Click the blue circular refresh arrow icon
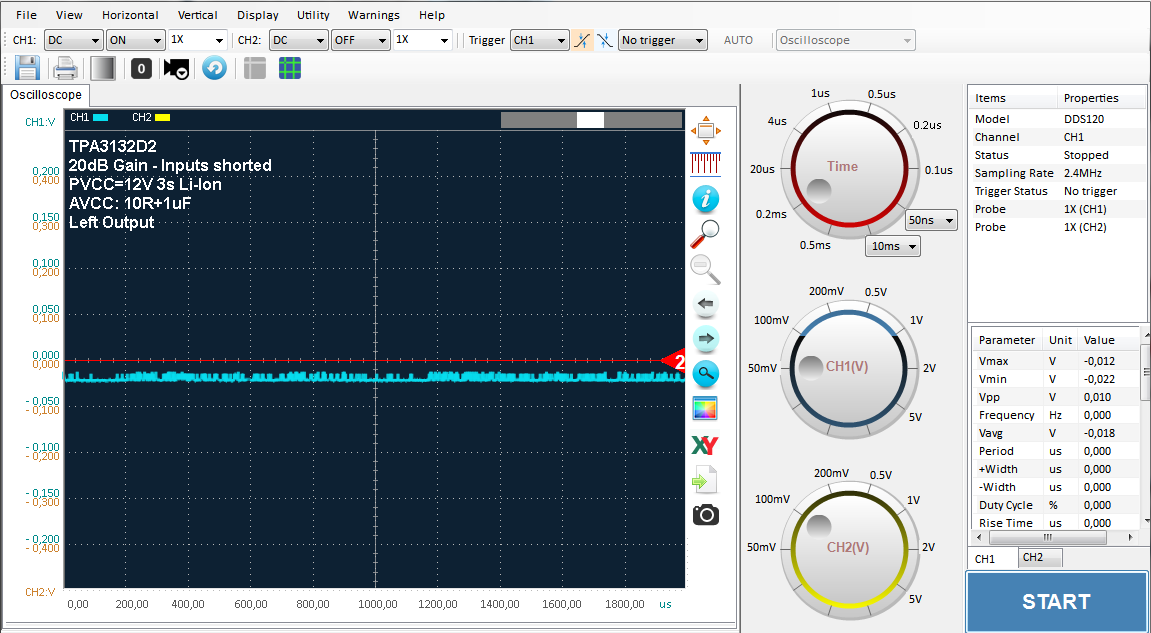The width and height of the screenshot is (1151, 633). 214,68
